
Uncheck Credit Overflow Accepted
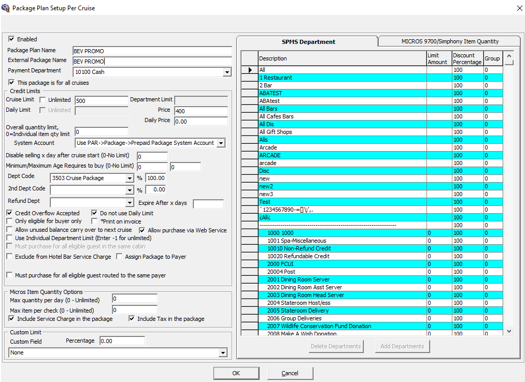coord(9,213)
